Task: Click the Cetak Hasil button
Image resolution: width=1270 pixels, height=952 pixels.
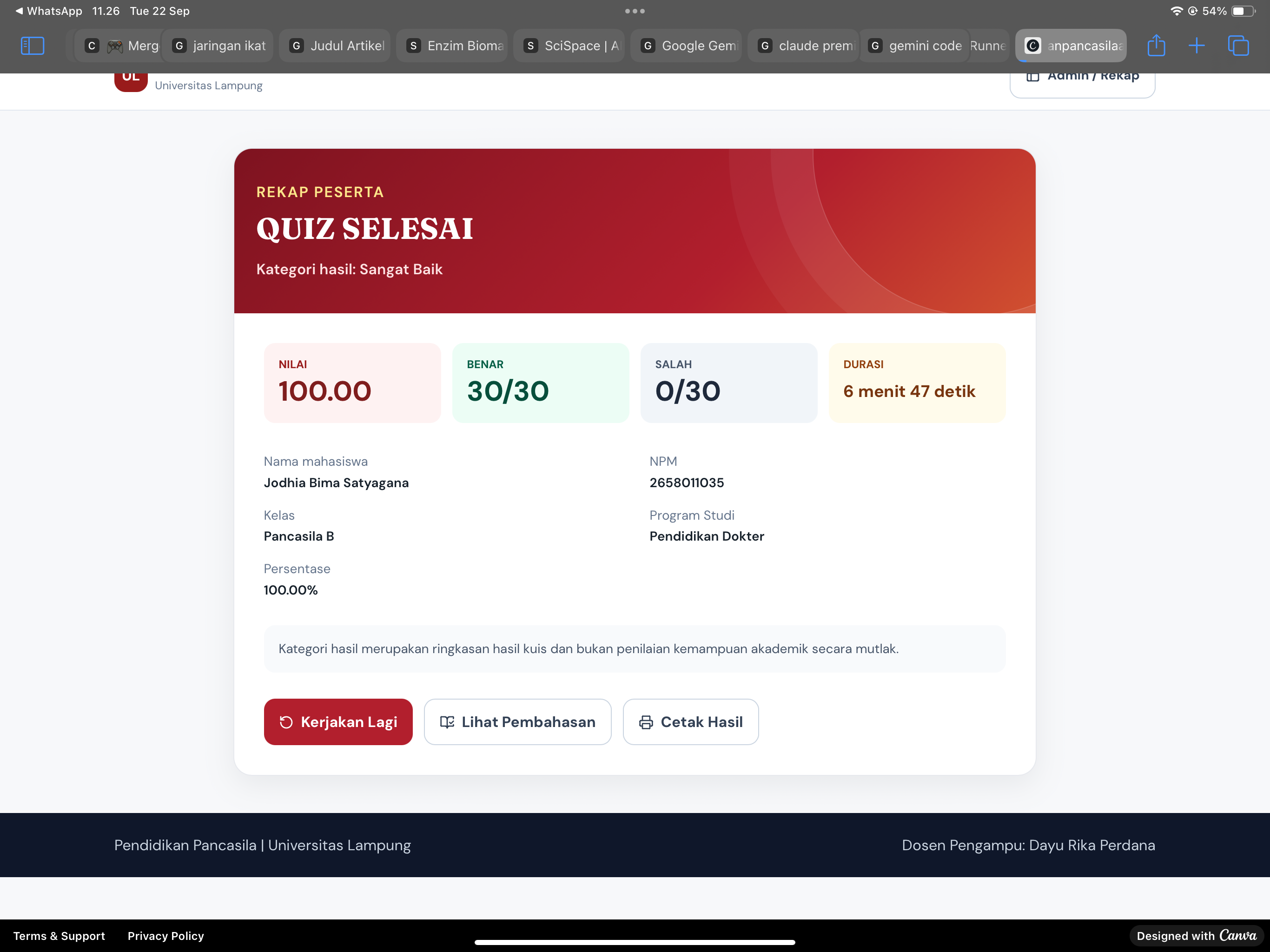Action: [x=691, y=722]
